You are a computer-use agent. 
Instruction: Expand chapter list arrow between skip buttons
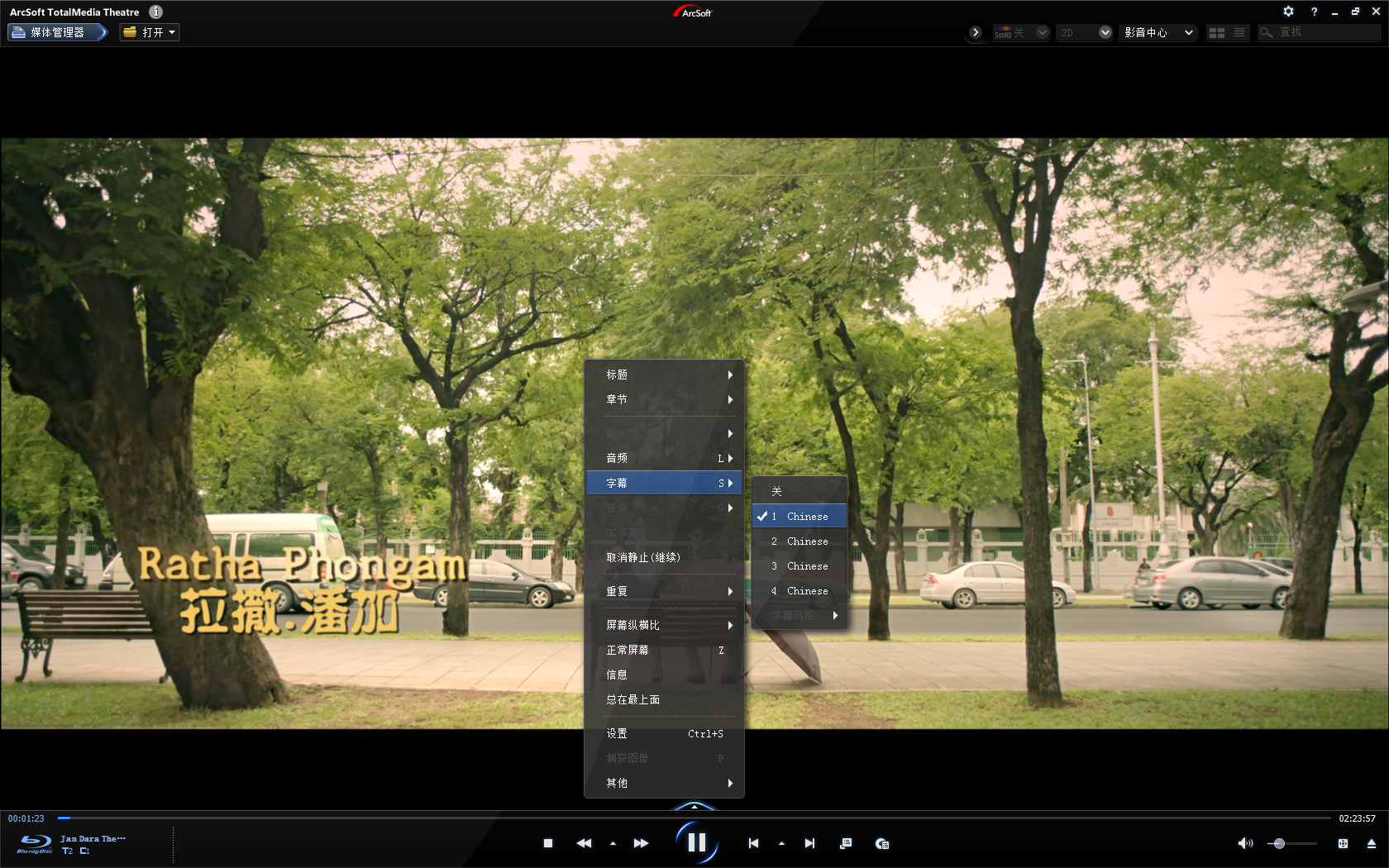tap(781, 844)
